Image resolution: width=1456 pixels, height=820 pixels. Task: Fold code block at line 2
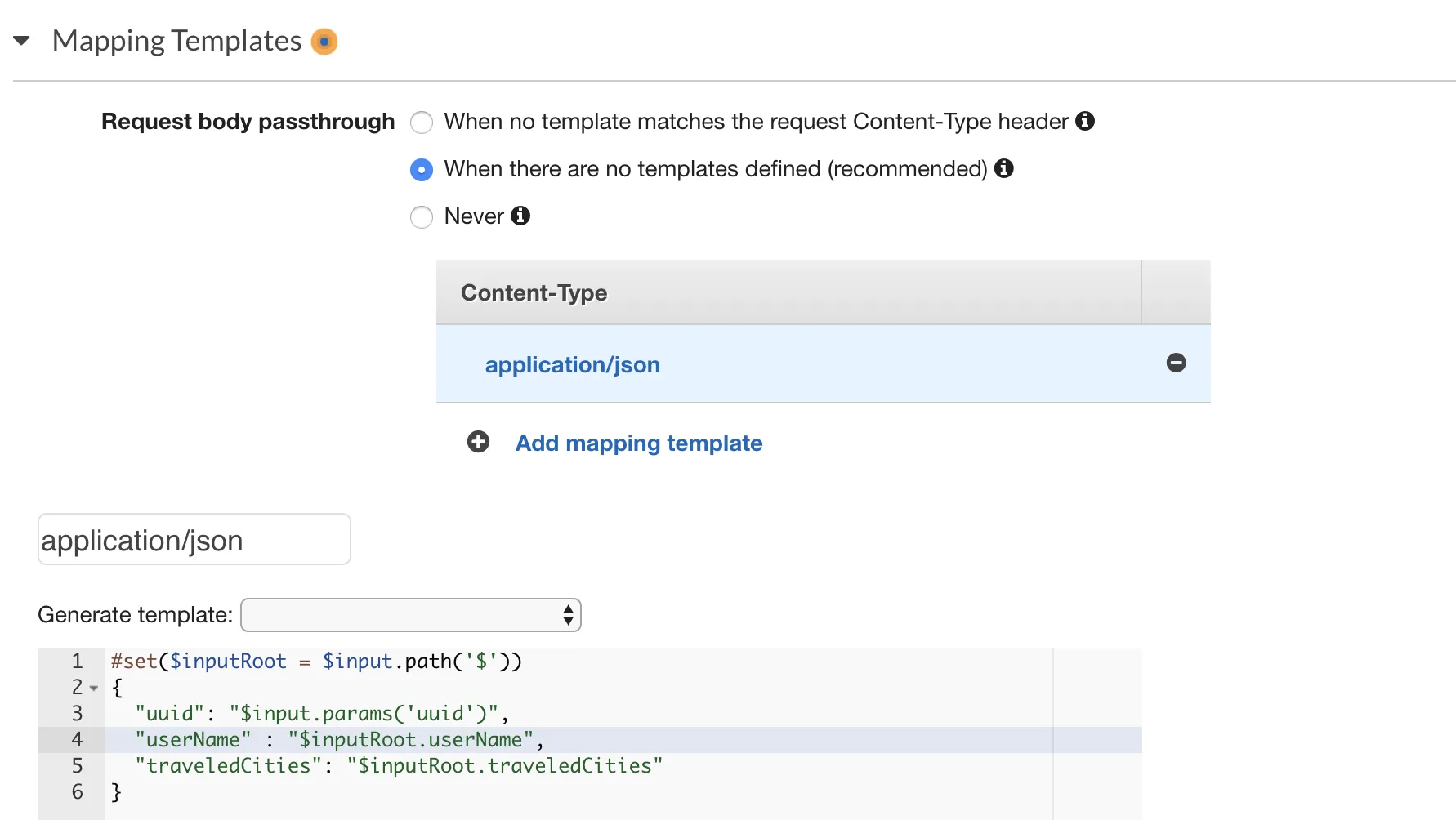point(94,689)
